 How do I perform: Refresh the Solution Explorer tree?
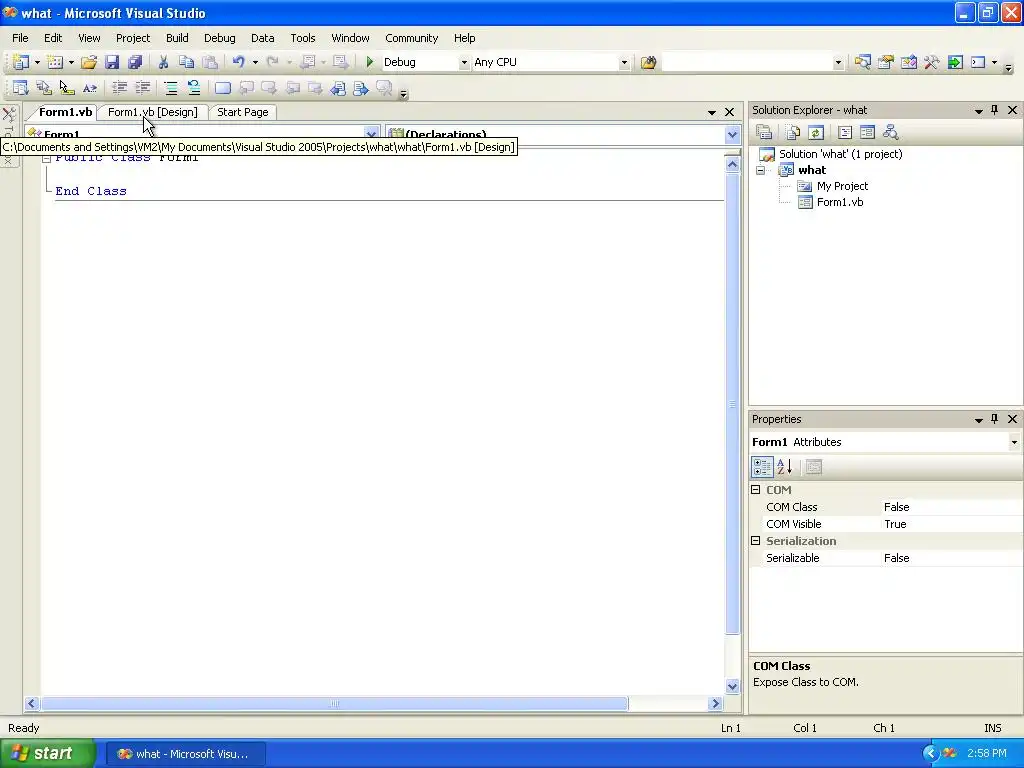(816, 133)
